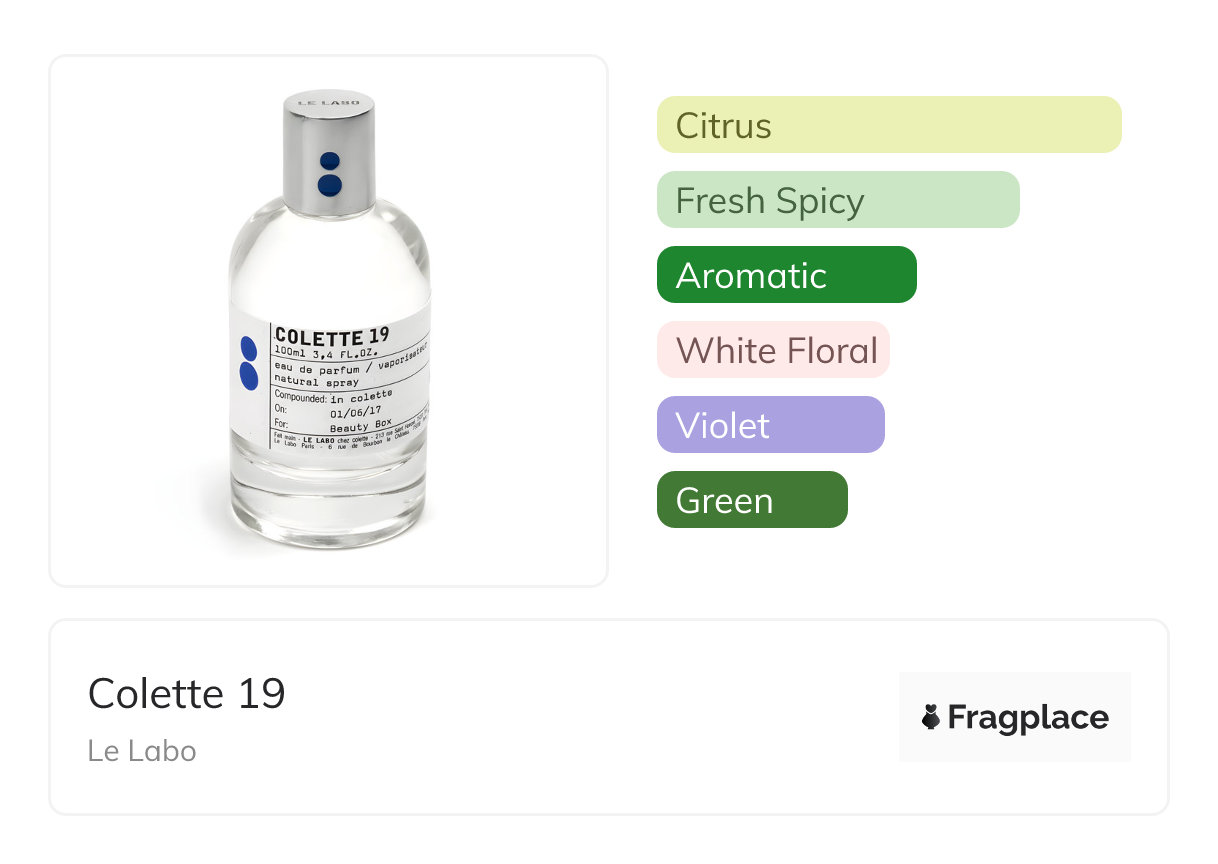Screen dimensions: 1218x864
Task: Select the Fresh Spicy accord bar
Action: (x=837, y=200)
